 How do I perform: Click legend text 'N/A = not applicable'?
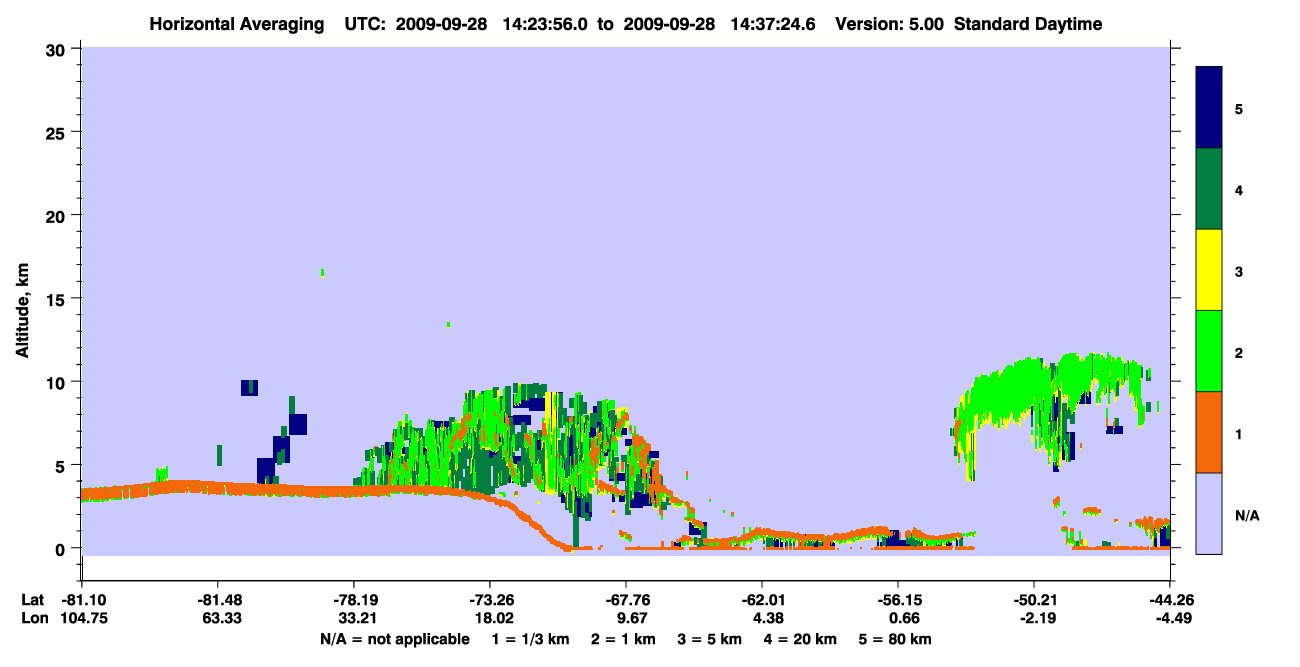pyautogui.click(x=394, y=639)
